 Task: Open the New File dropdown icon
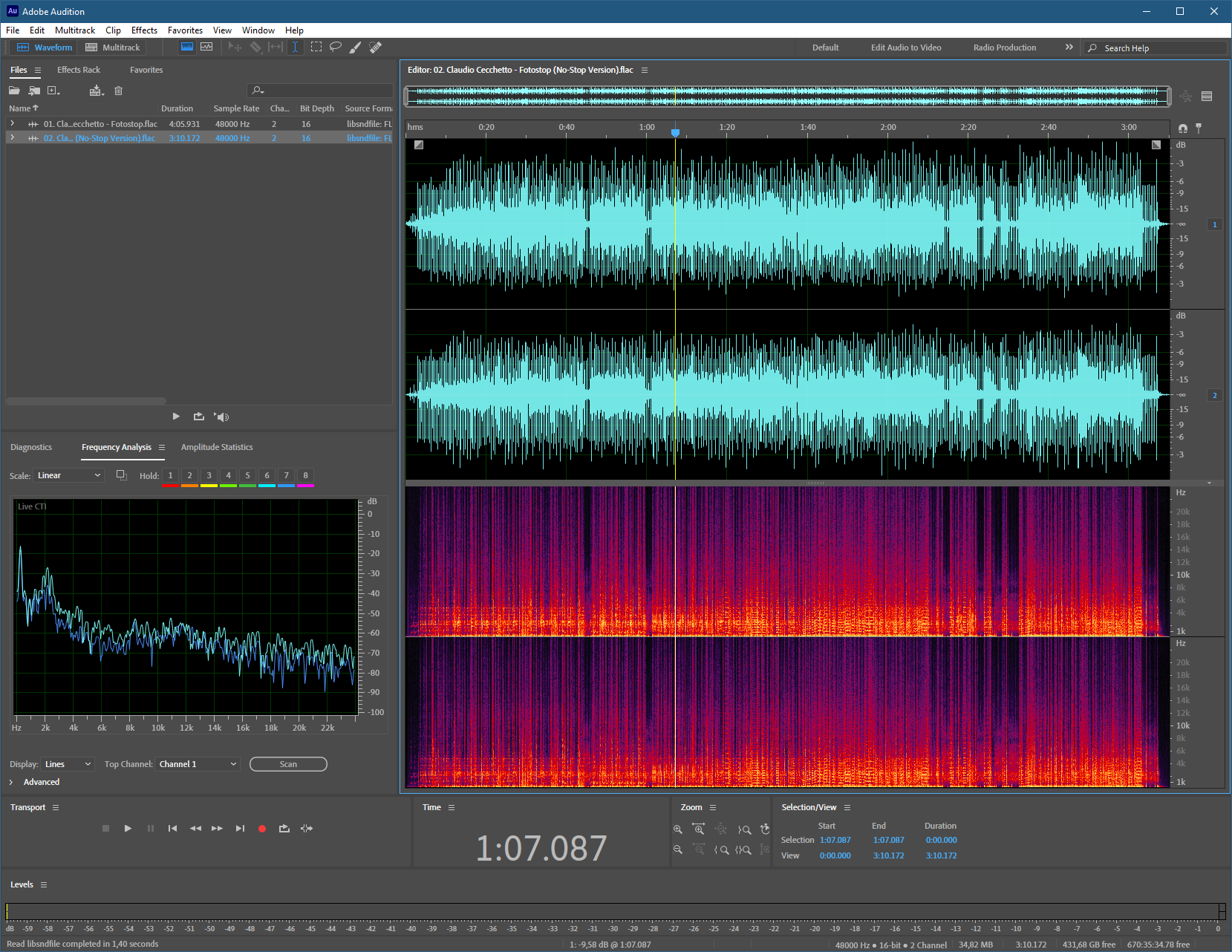coord(53,91)
